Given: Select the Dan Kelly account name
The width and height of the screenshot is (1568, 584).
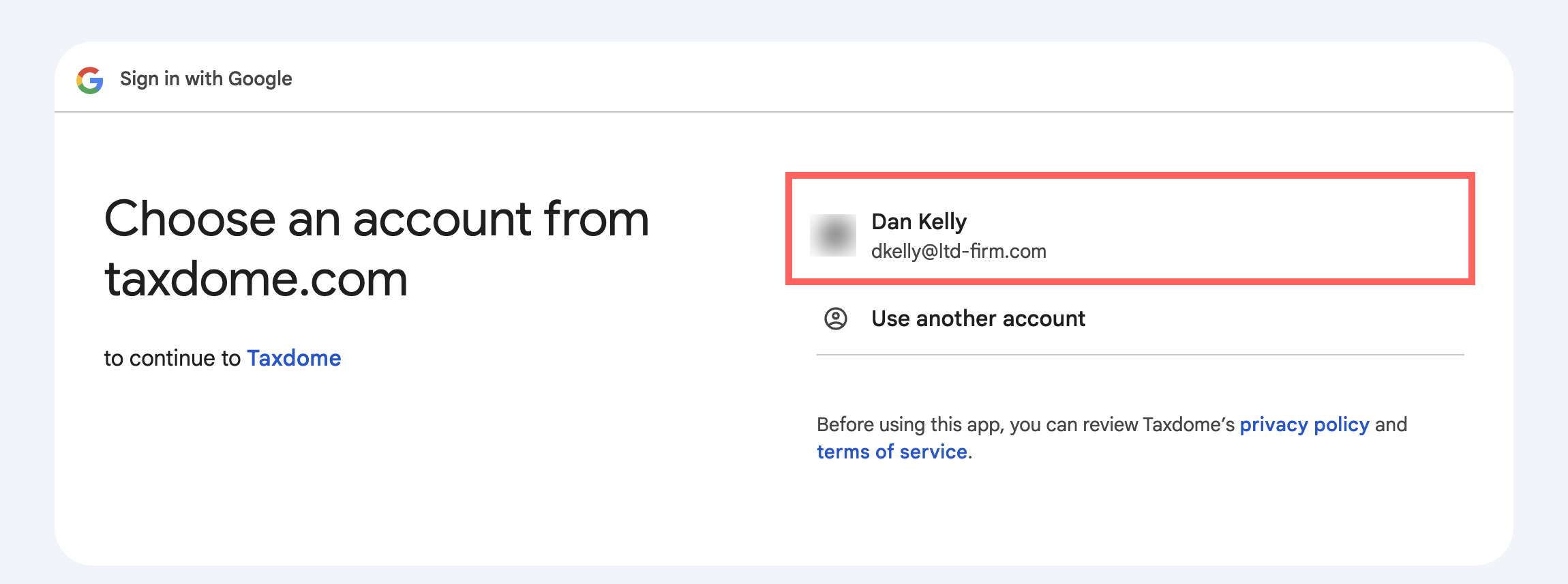Looking at the screenshot, I should coord(919,222).
